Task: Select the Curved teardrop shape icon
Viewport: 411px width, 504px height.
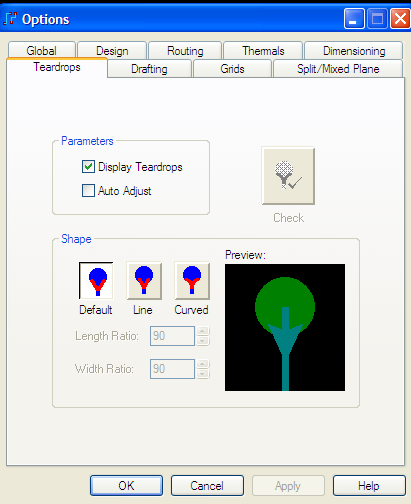Action: pyautogui.click(x=192, y=281)
